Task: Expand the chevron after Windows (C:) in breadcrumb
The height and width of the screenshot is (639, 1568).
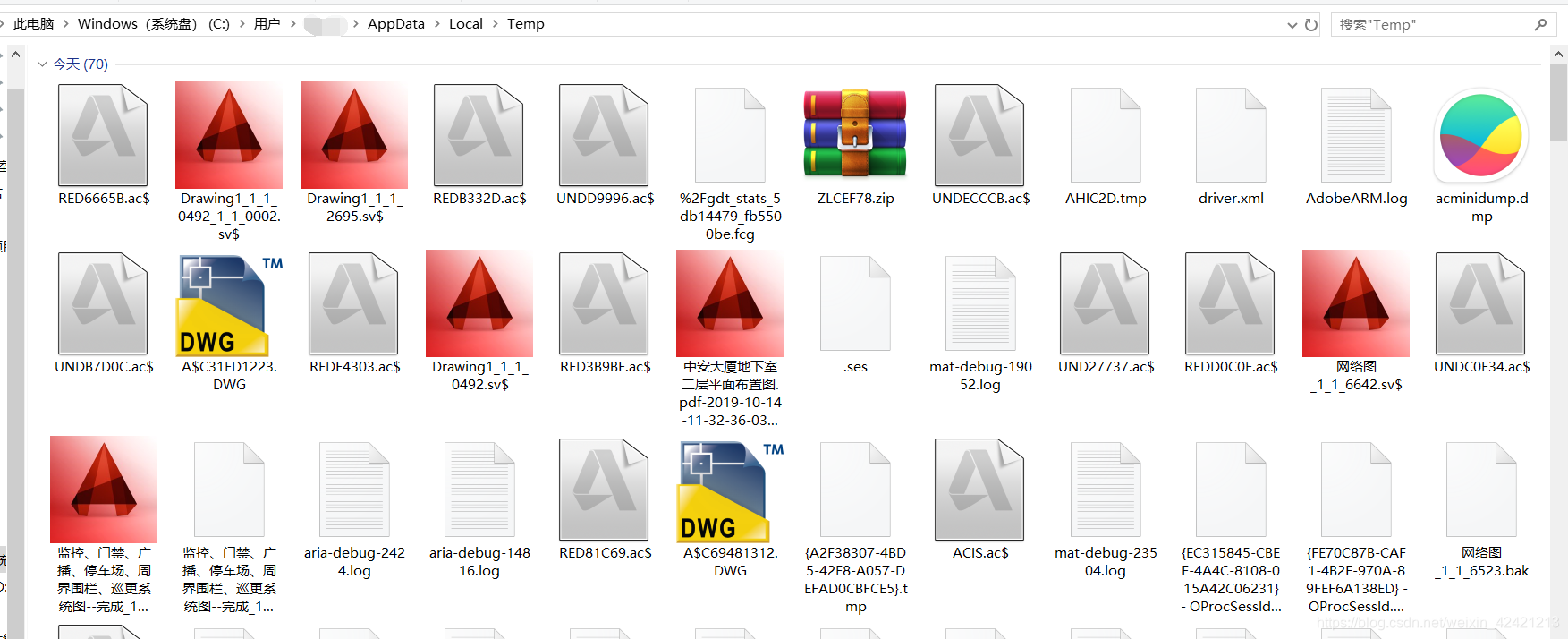Action: point(242,24)
